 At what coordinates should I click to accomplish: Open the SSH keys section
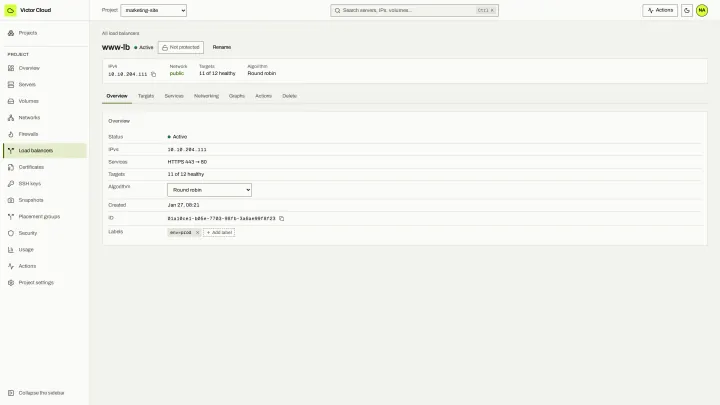click(x=45, y=184)
